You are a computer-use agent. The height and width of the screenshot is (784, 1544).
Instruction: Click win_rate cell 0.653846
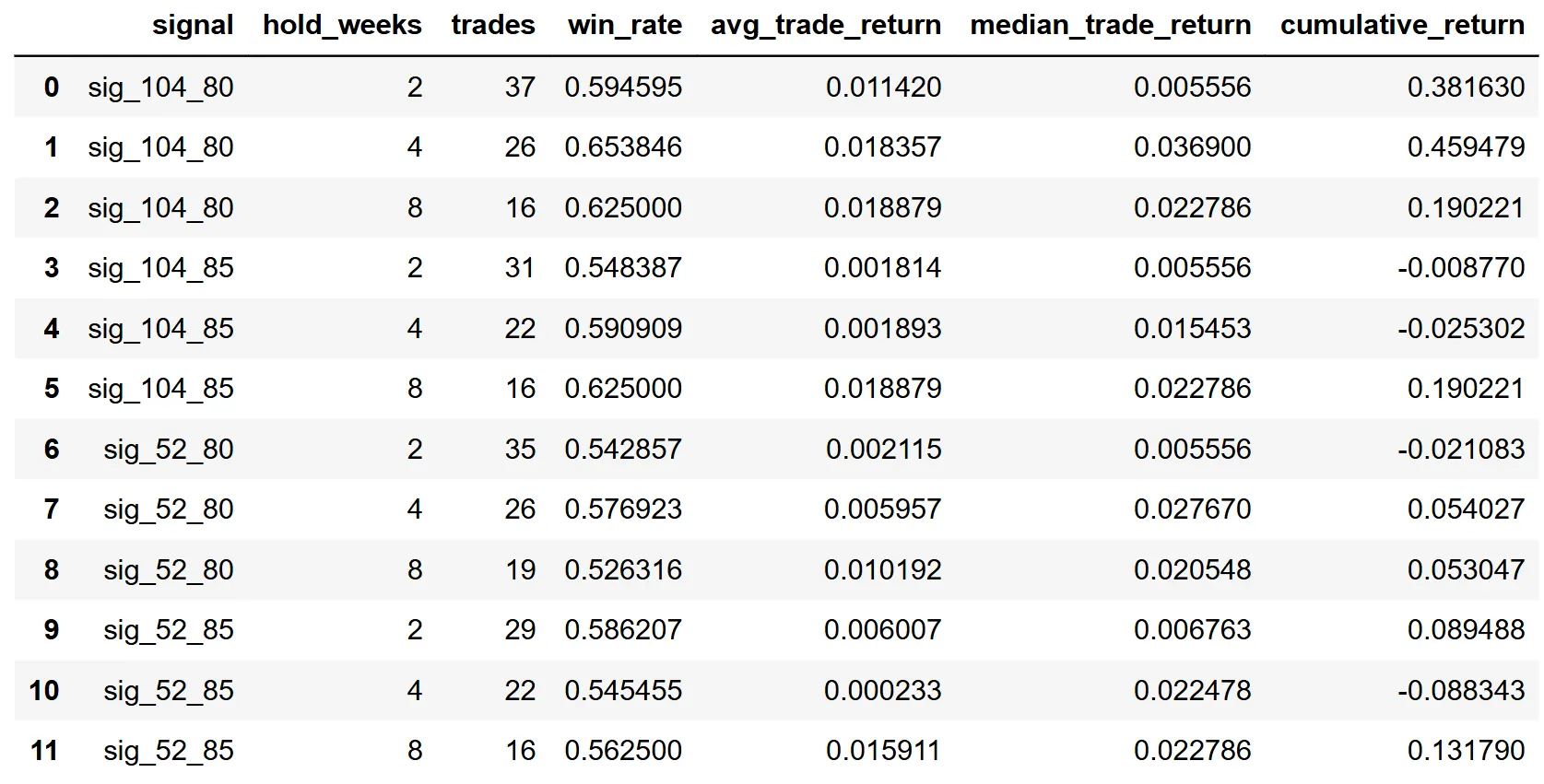pyautogui.click(x=623, y=147)
